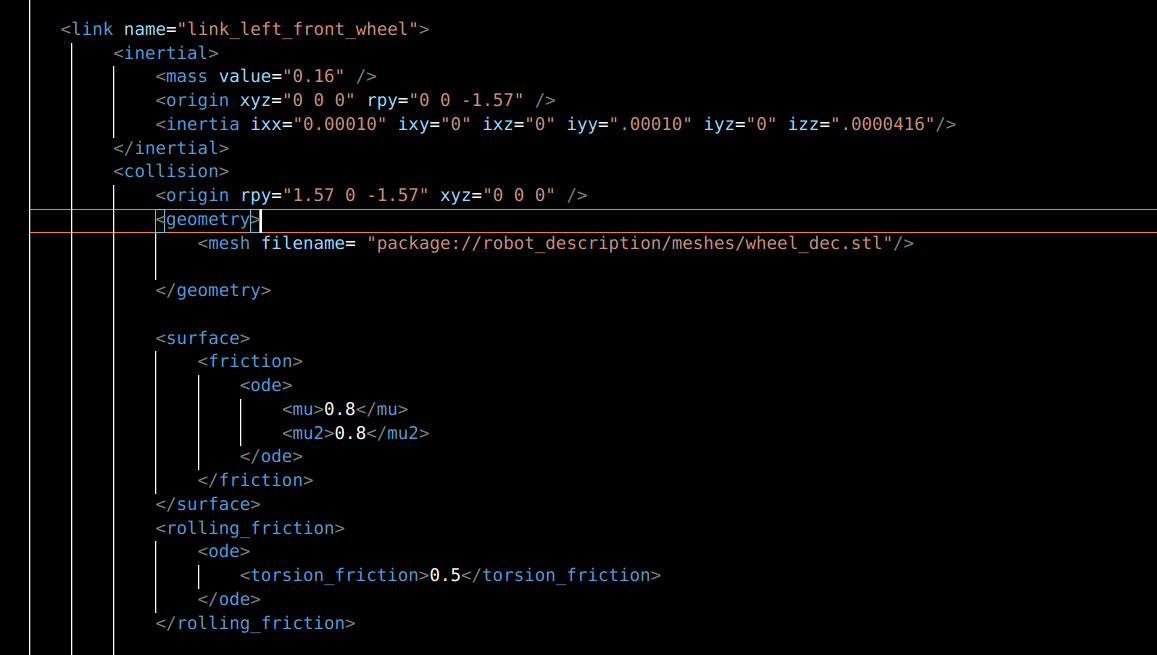Screen dimensions: 1157x655
Task: Click the closing geometry tag
Action: click(213, 291)
